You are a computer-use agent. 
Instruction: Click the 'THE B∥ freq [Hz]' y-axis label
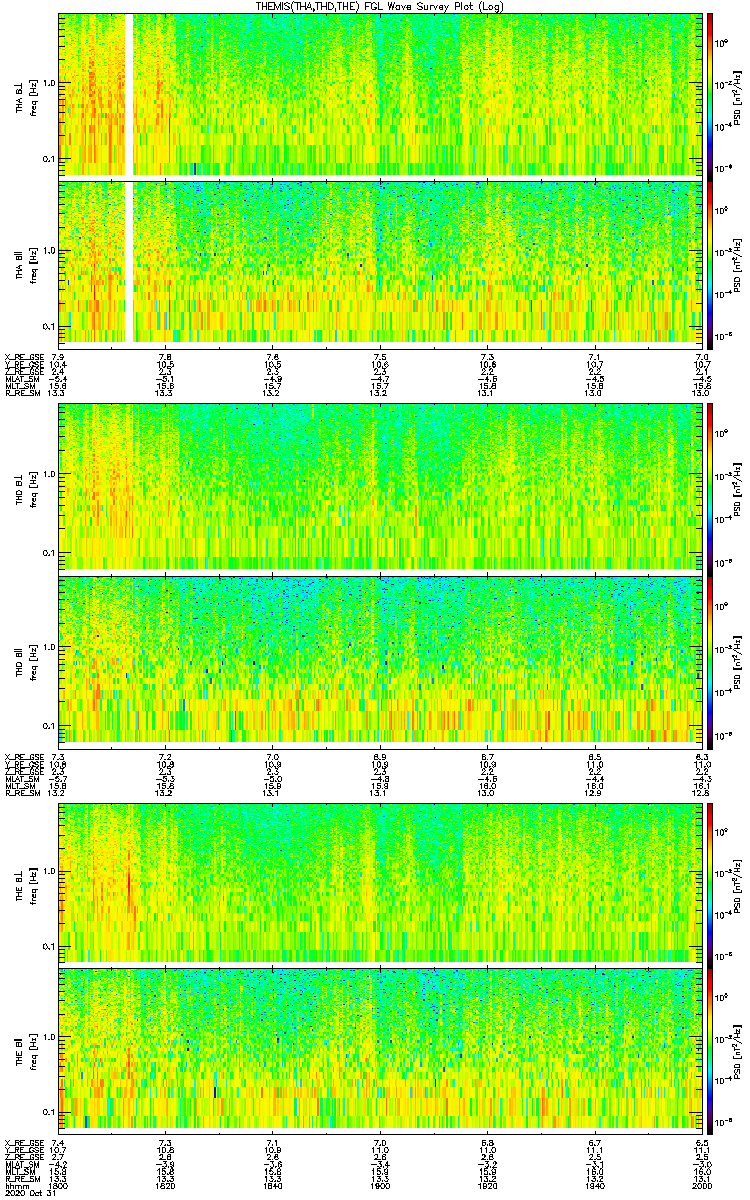point(25,1049)
